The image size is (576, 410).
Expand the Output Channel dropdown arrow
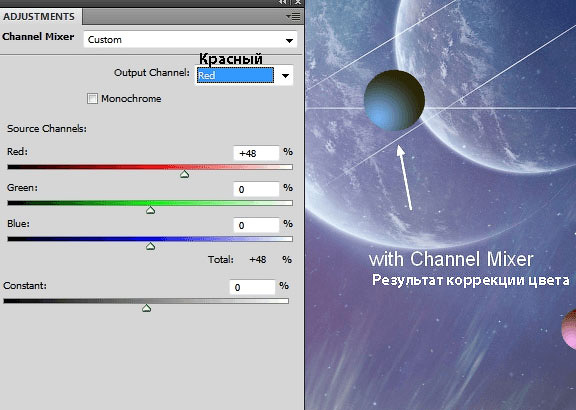[285, 76]
